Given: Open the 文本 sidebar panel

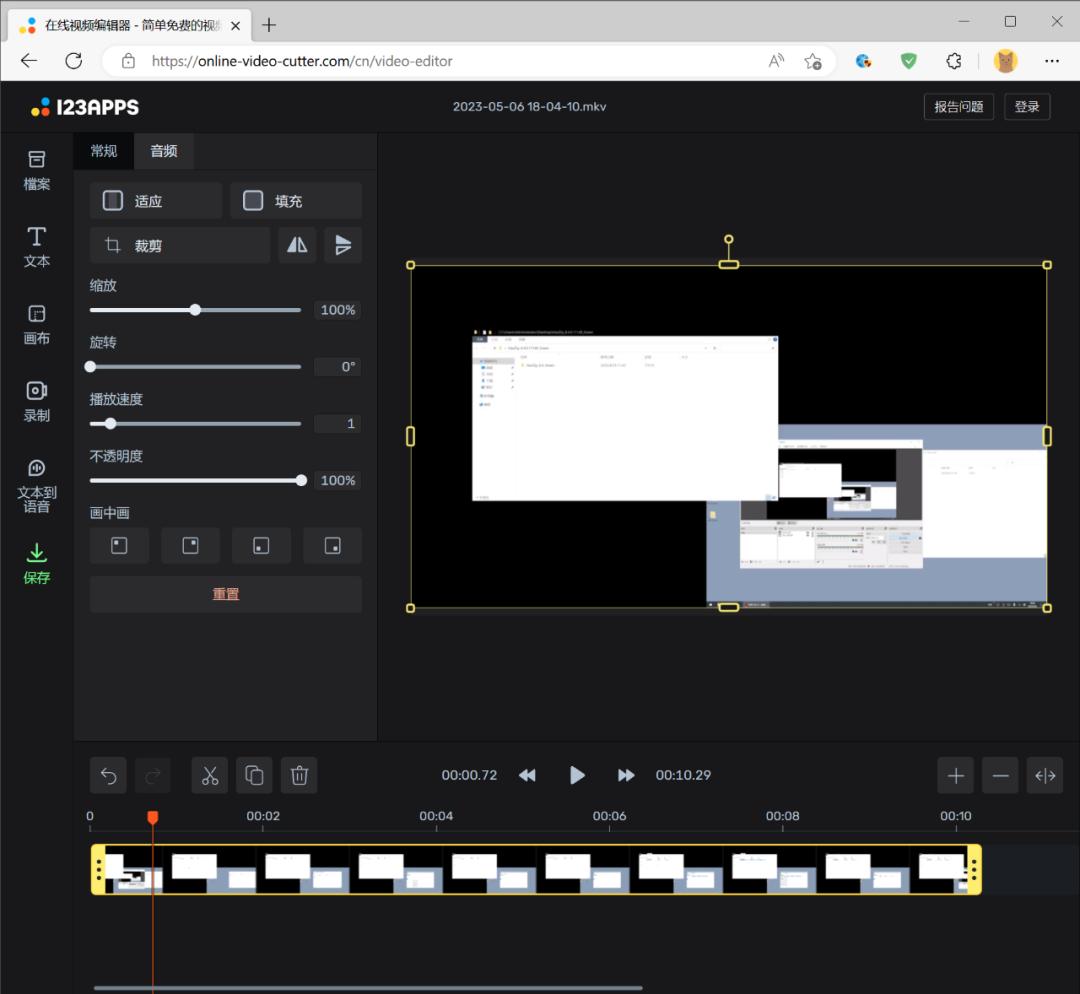Looking at the screenshot, I should [x=37, y=246].
